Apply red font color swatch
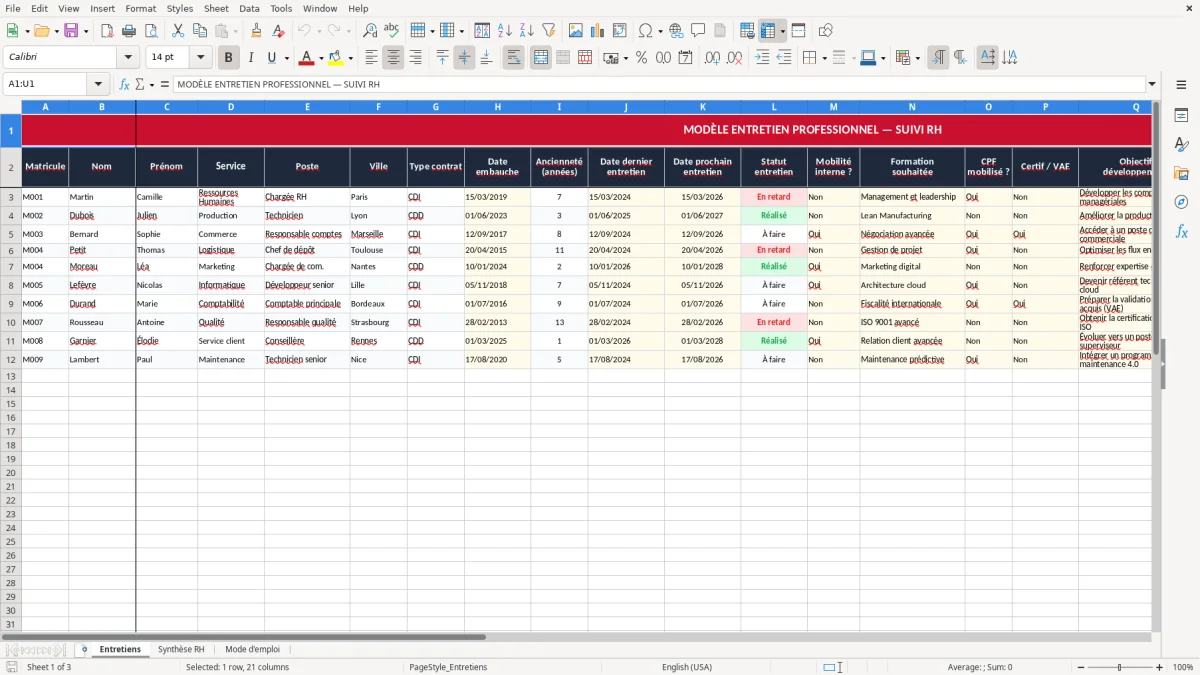This screenshot has height=675, width=1200. (306, 58)
